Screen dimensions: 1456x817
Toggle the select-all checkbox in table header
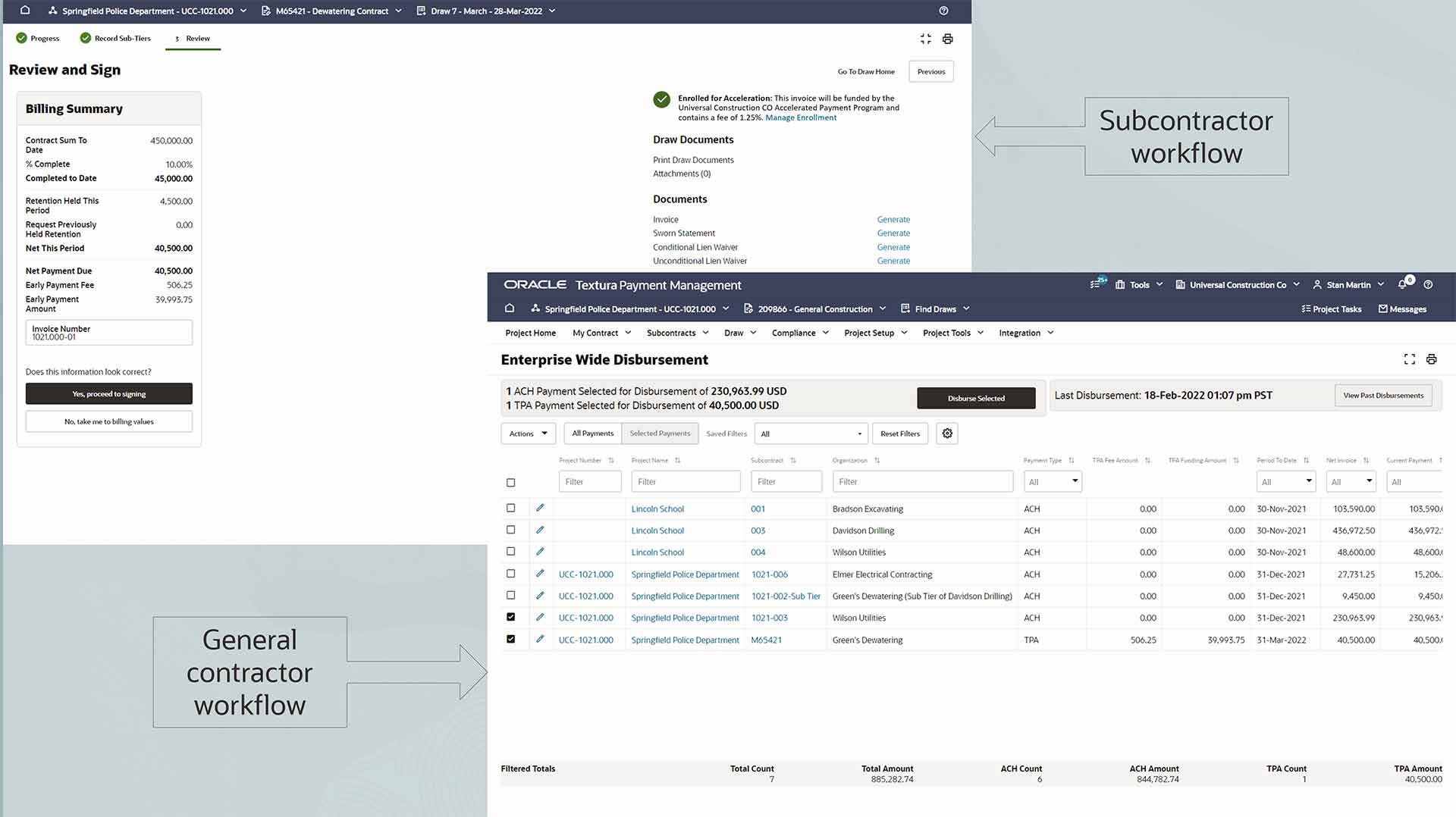[x=510, y=483]
